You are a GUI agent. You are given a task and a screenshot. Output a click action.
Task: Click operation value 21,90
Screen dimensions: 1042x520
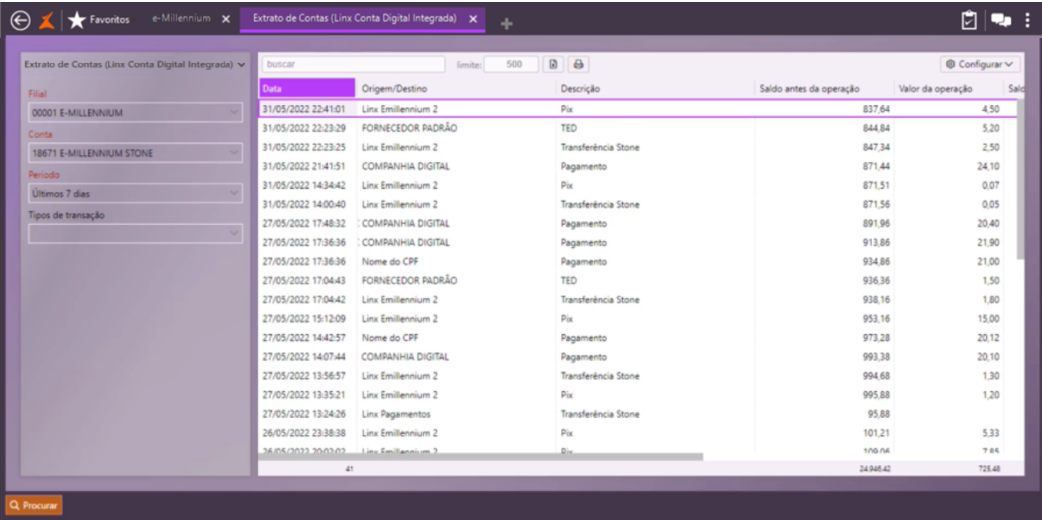pyautogui.click(x=988, y=242)
